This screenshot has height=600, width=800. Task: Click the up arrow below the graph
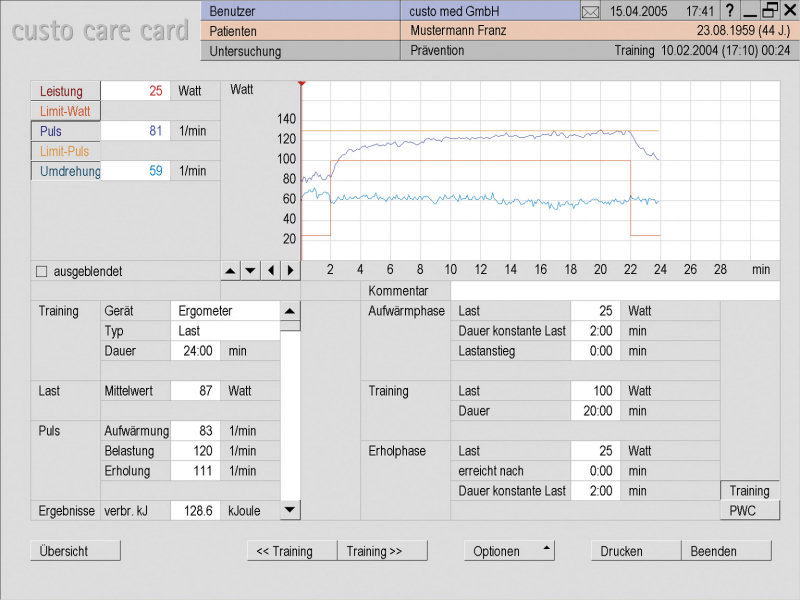pos(230,270)
